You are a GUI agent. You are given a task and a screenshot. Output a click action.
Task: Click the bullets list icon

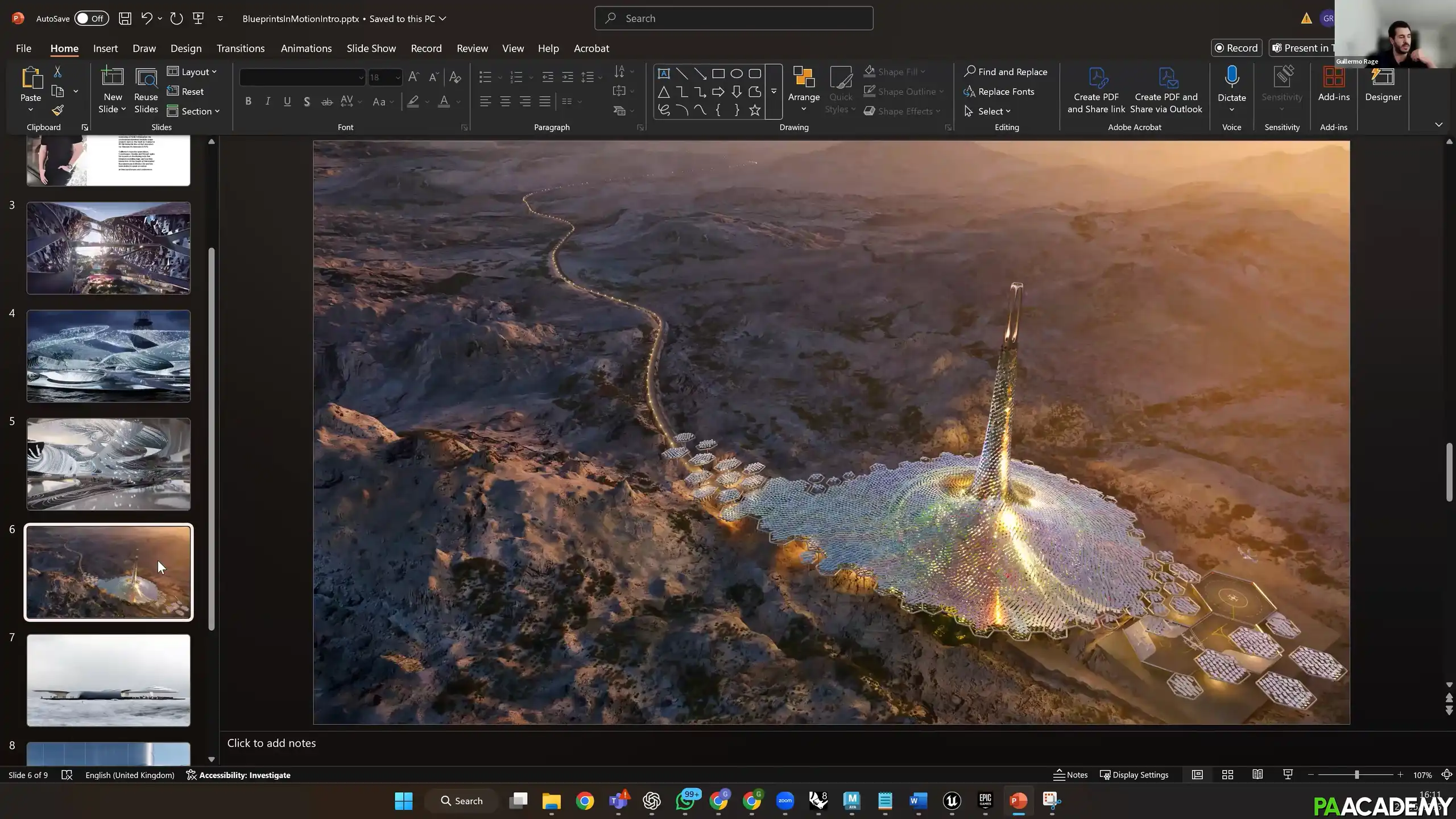click(485, 77)
